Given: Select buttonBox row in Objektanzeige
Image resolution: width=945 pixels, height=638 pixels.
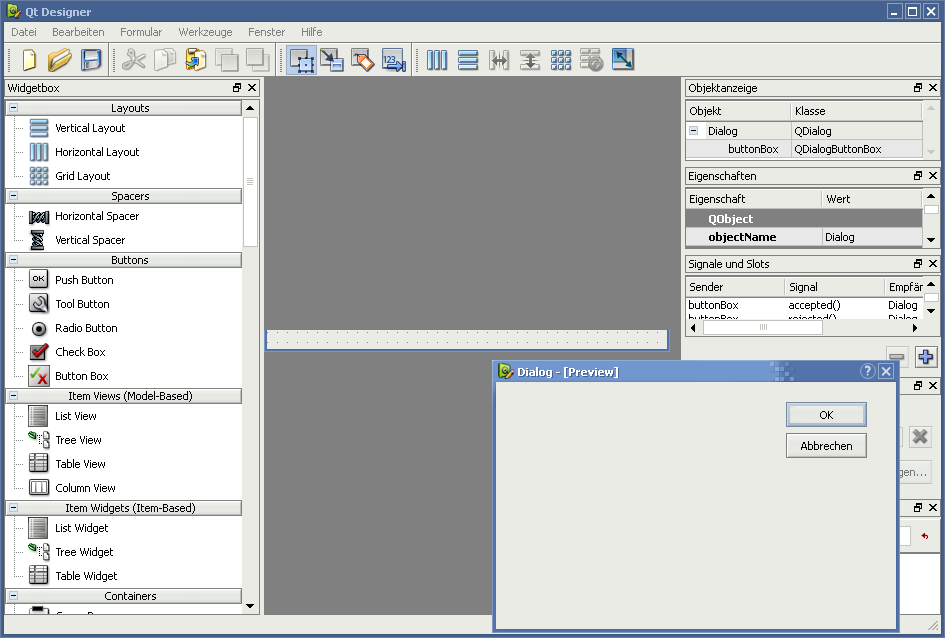Looking at the screenshot, I should pos(804,149).
